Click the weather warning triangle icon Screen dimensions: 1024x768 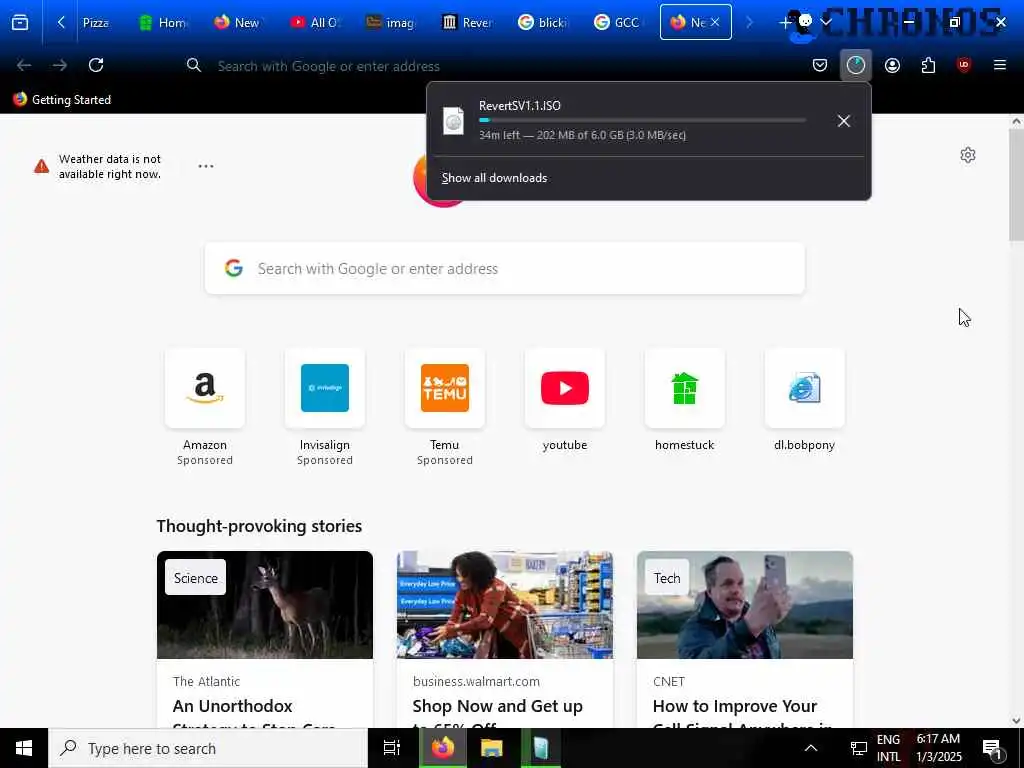[42, 167]
